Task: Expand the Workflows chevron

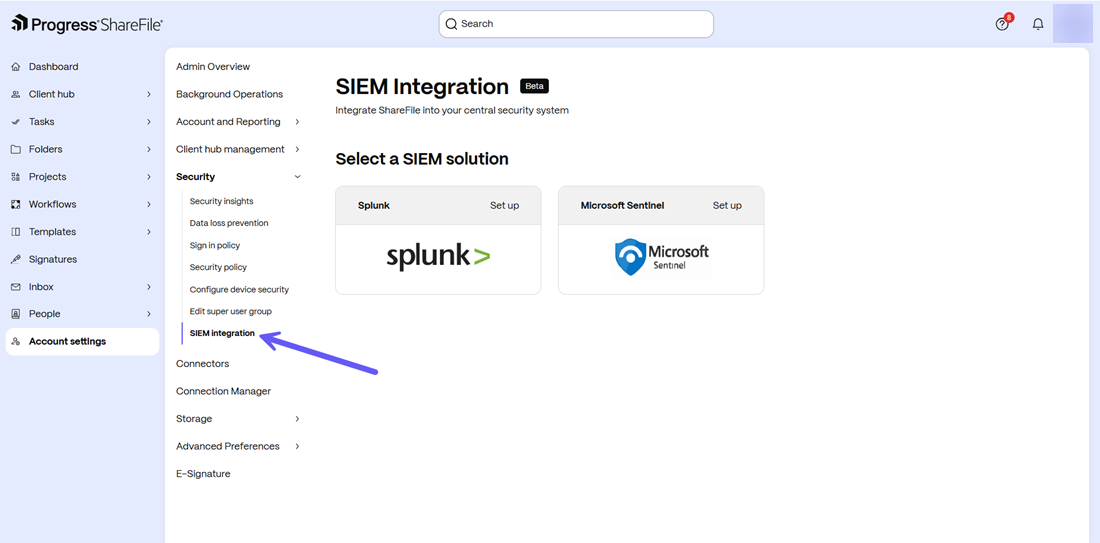Action: coord(149,204)
